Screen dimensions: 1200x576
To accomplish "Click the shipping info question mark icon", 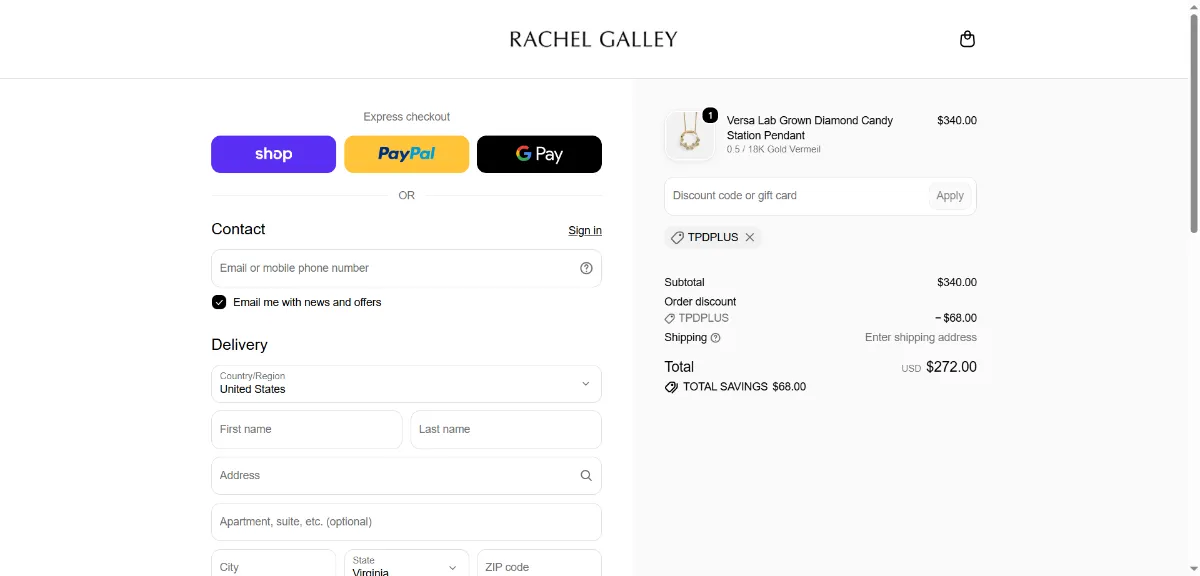I will 715,338.
